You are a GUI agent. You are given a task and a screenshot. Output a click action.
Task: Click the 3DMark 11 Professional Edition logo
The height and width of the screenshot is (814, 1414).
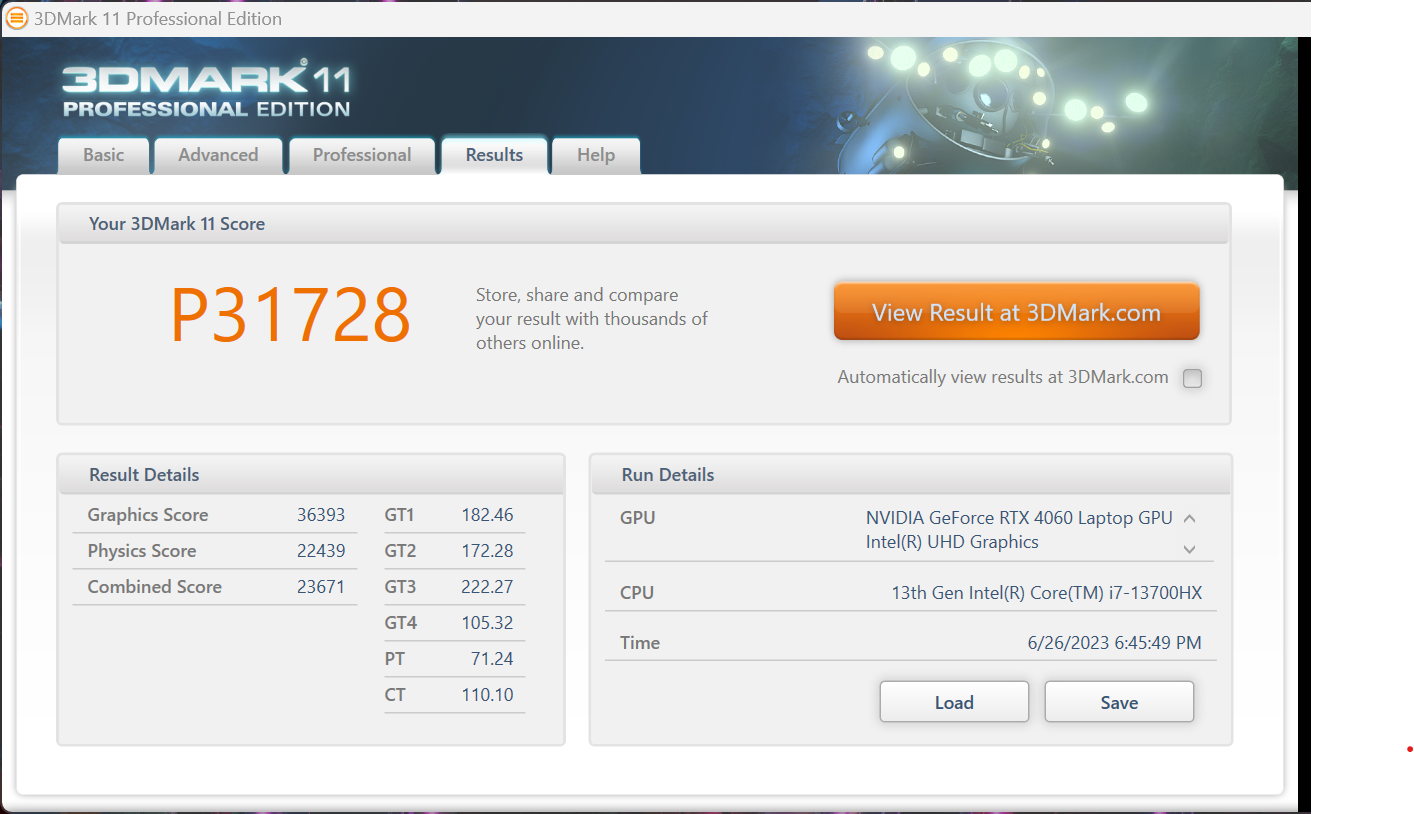pos(206,91)
